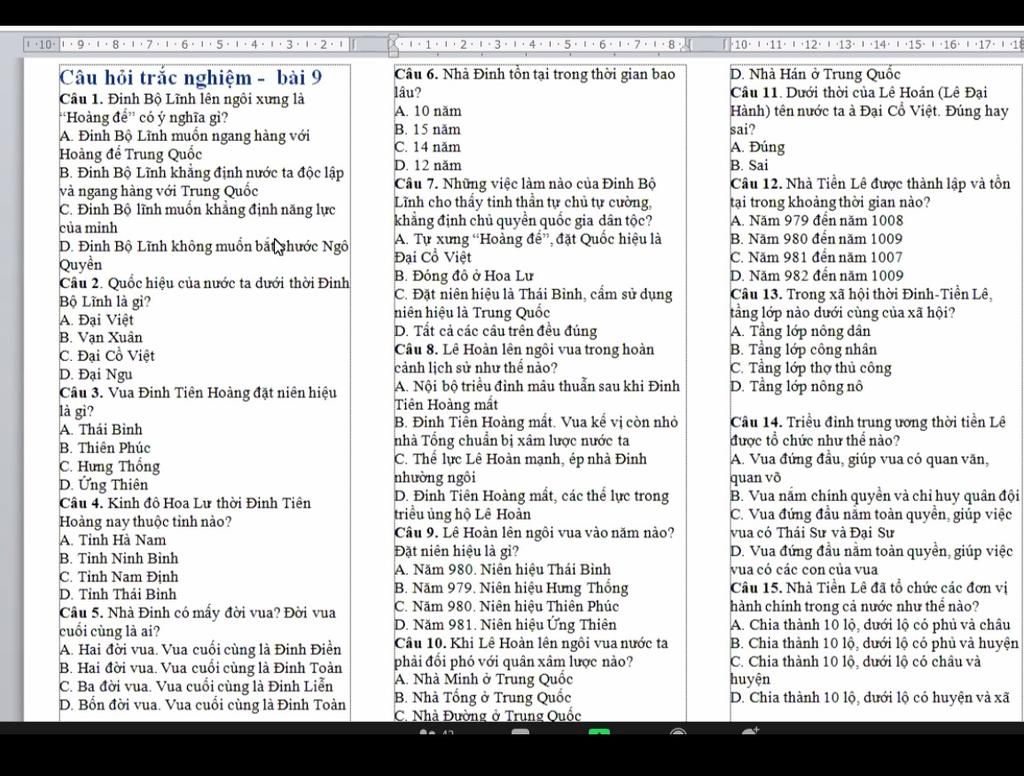1024x776 pixels.
Task: Select 'D. Tầng lớp nông nô'
Action: [796, 386]
